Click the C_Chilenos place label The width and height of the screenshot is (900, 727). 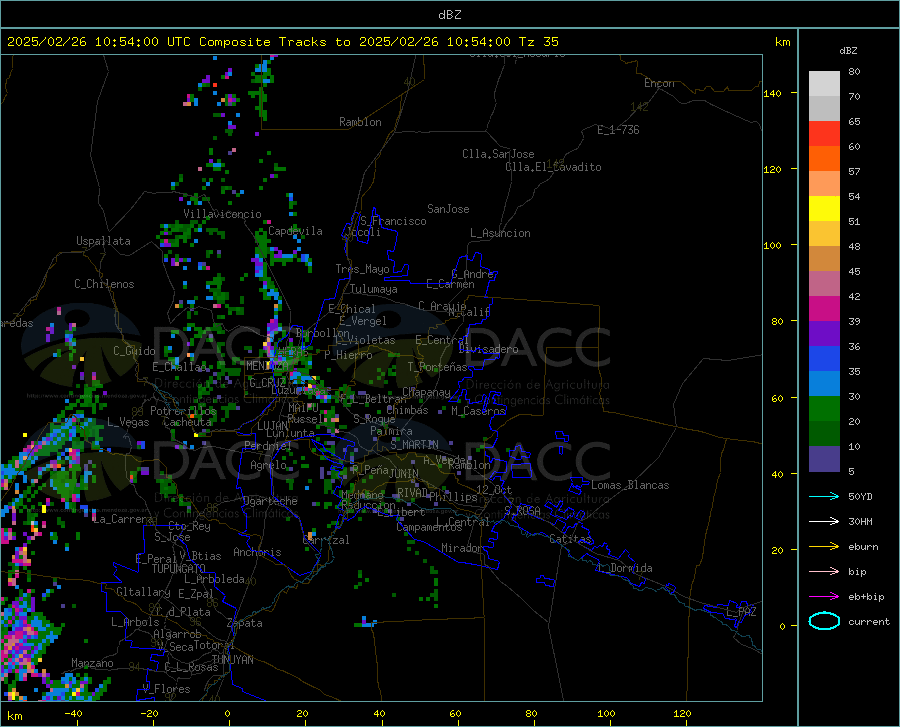pos(104,284)
